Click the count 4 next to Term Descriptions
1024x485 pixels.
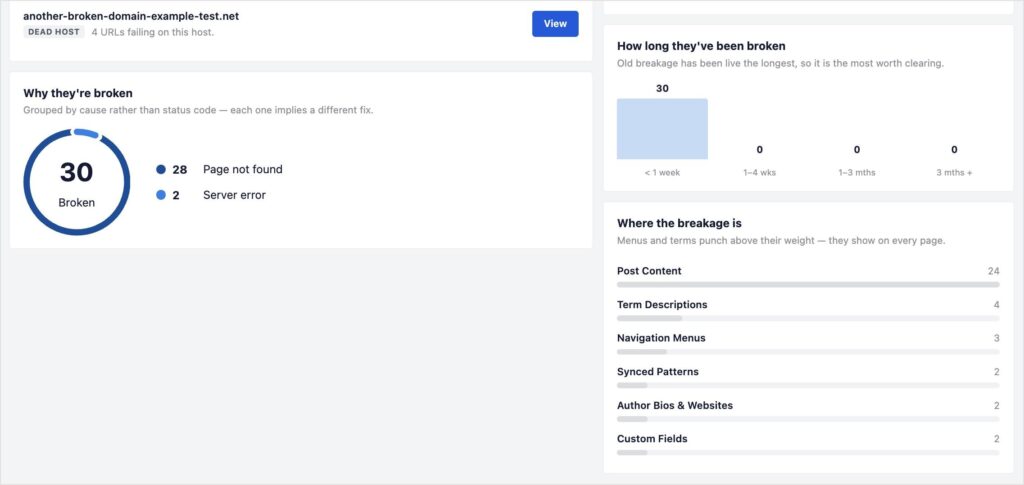click(x=997, y=305)
